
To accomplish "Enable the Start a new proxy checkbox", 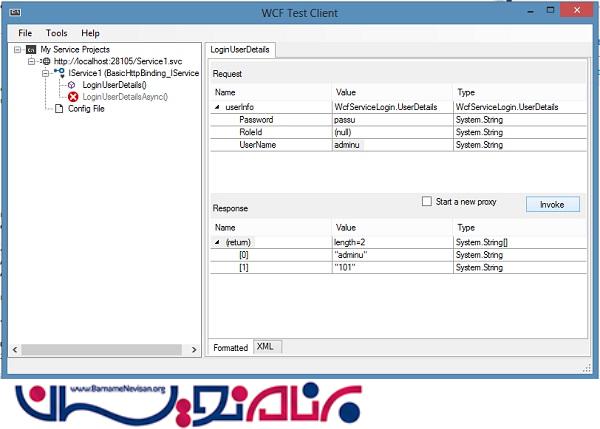I will coord(427,201).
